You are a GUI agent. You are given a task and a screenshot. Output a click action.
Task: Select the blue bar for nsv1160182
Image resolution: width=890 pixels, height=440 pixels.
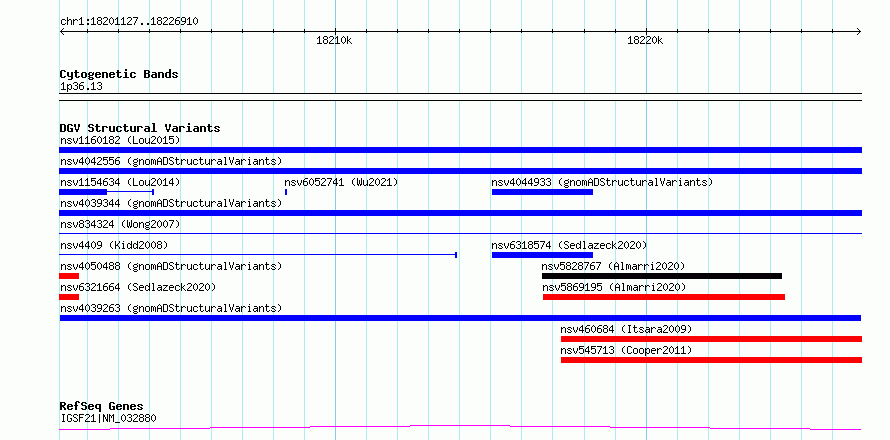460,150
